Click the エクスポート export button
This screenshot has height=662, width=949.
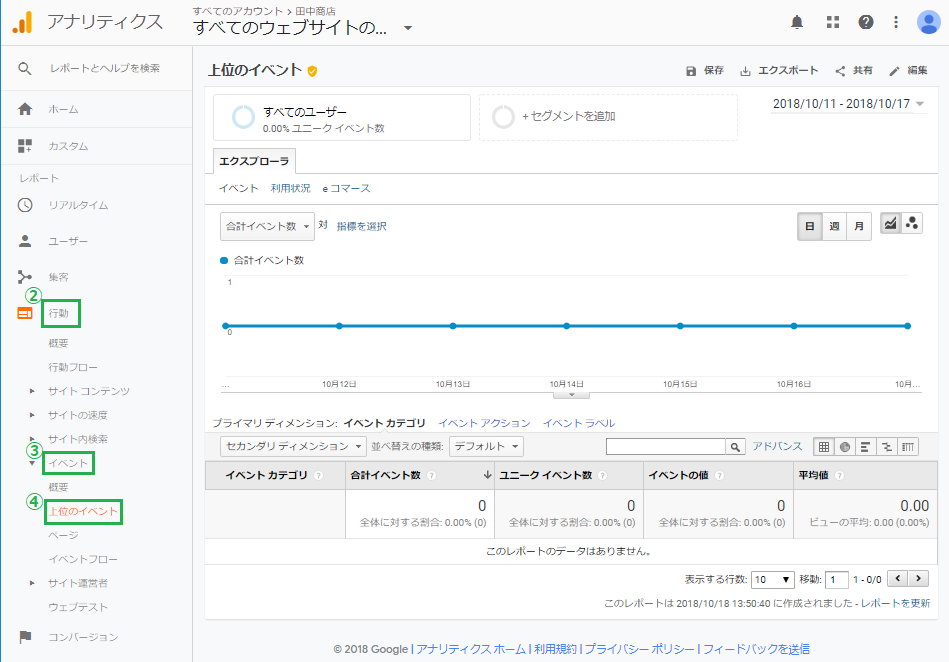(779, 71)
